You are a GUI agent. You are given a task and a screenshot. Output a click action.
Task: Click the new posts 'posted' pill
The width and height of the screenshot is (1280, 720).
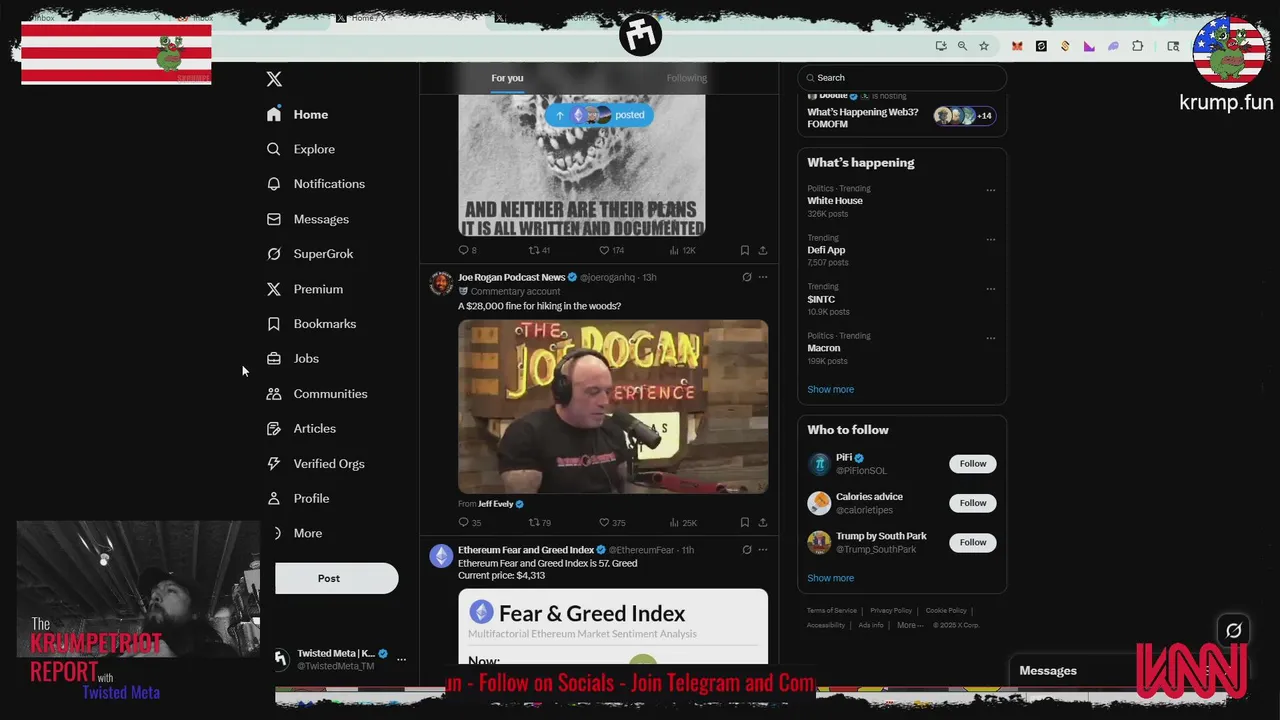(x=599, y=115)
